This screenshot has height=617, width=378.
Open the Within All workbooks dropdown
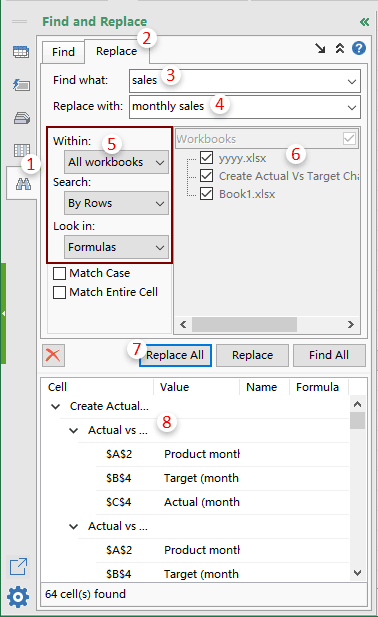tap(116, 162)
